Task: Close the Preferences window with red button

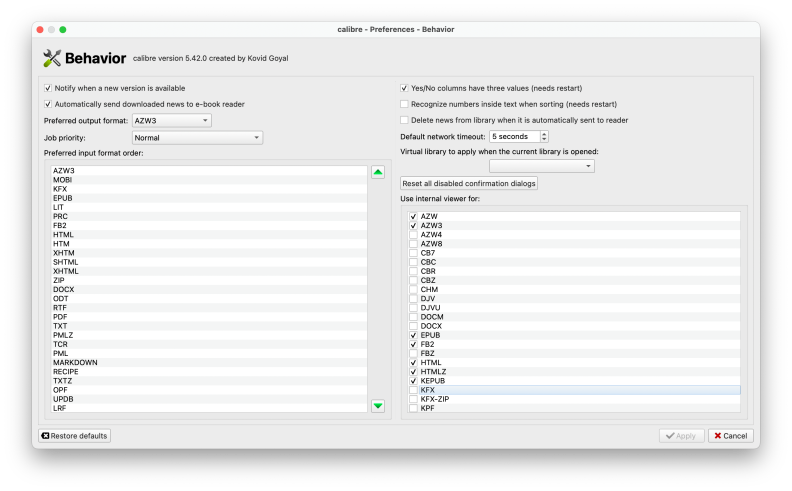Action: click(40, 30)
